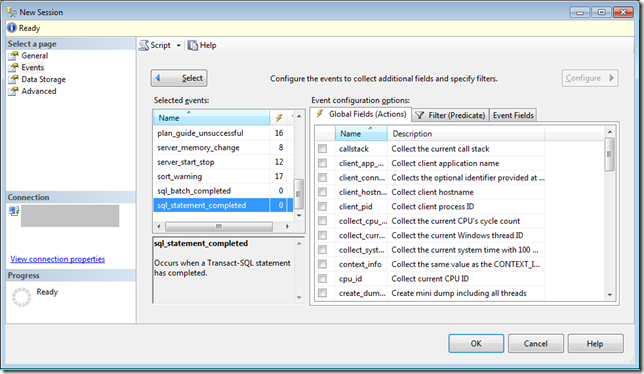The image size is (644, 374).
Task: Switch to the Event Fields tab
Action: 513,115
